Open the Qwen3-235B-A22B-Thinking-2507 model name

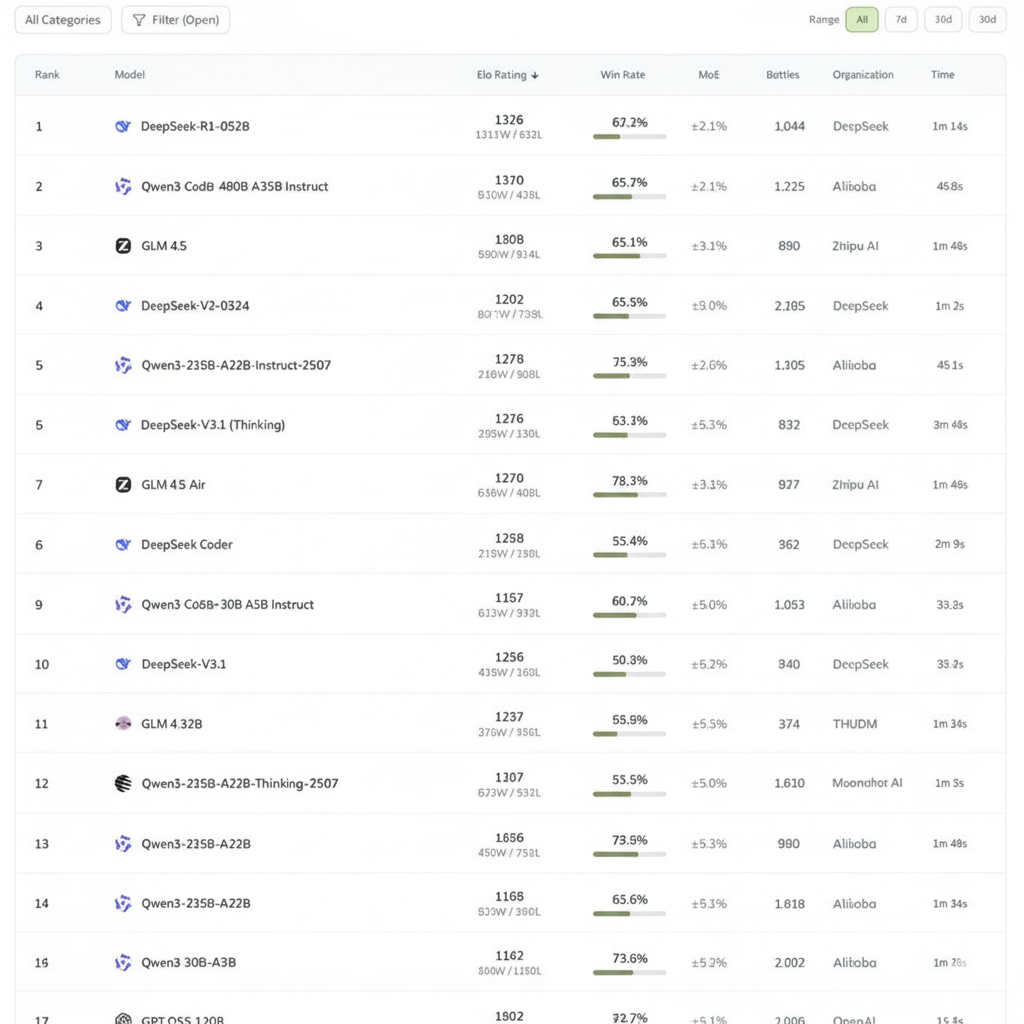pyautogui.click(x=240, y=783)
